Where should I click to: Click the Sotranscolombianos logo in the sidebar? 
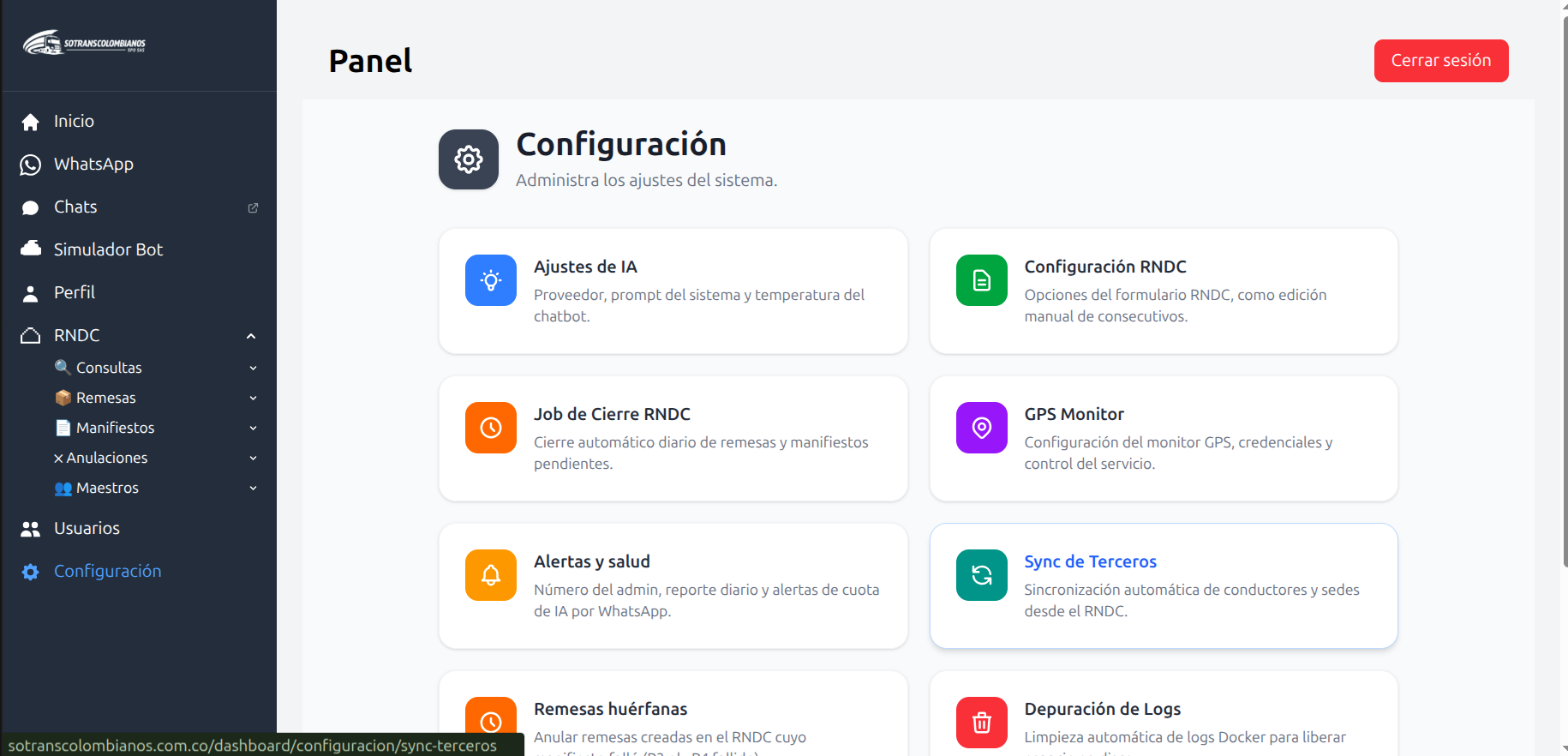pos(84,43)
